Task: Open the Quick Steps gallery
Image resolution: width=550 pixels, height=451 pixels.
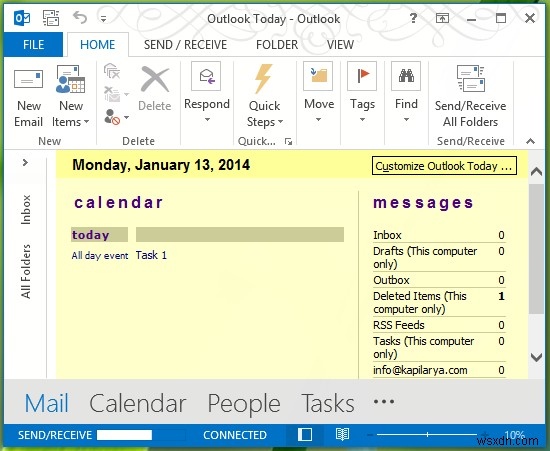Action: [x=264, y=96]
